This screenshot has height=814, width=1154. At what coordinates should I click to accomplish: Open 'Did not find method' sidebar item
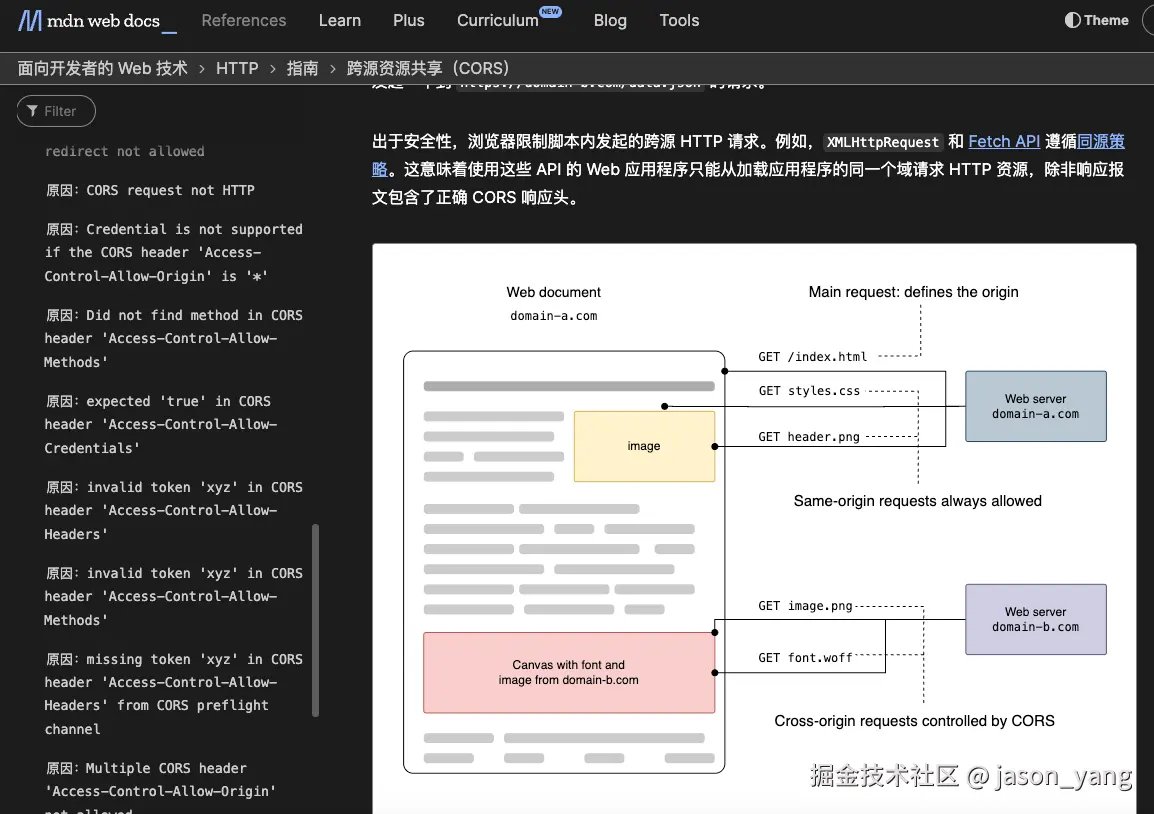click(x=173, y=339)
